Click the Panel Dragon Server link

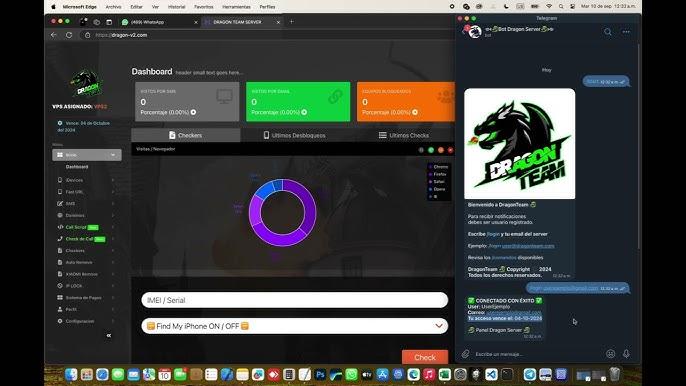click(x=499, y=330)
